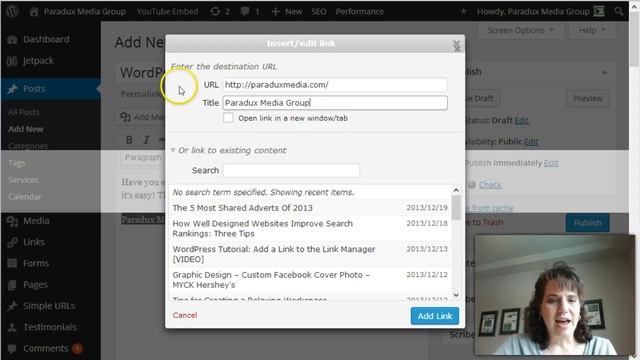This screenshot has height=360, width=640.
Task: Open SEO menu in admin bar
Action: tap(319, 11)
